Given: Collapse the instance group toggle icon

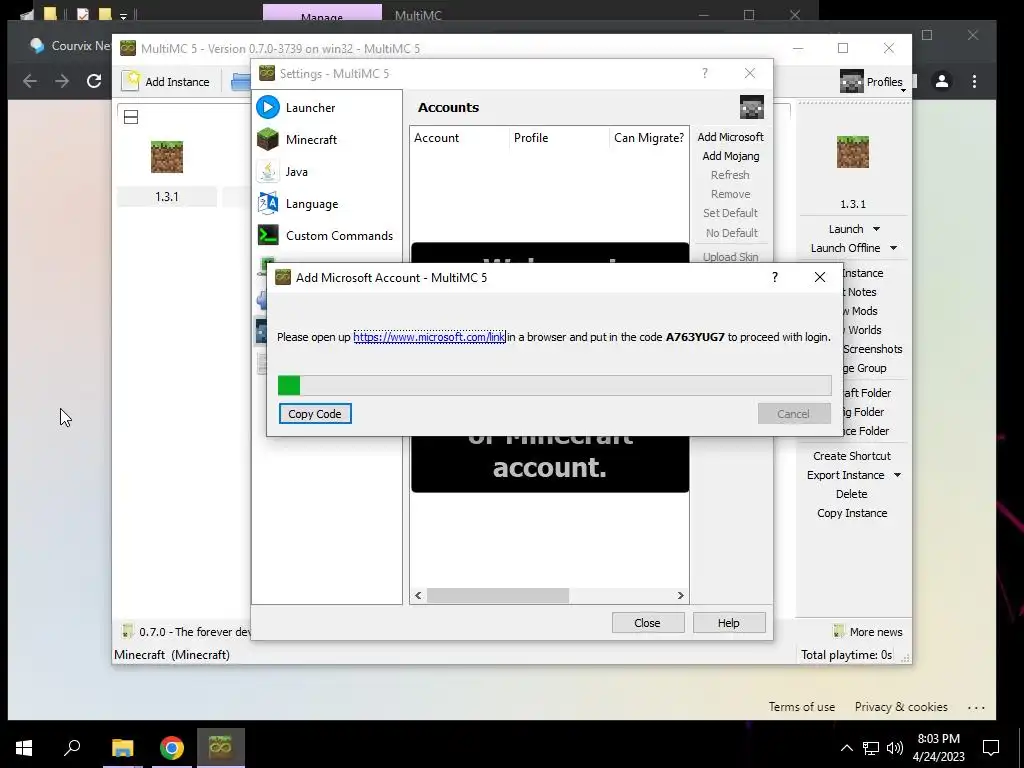Looking at the screenshot, I should click(131, 118).
